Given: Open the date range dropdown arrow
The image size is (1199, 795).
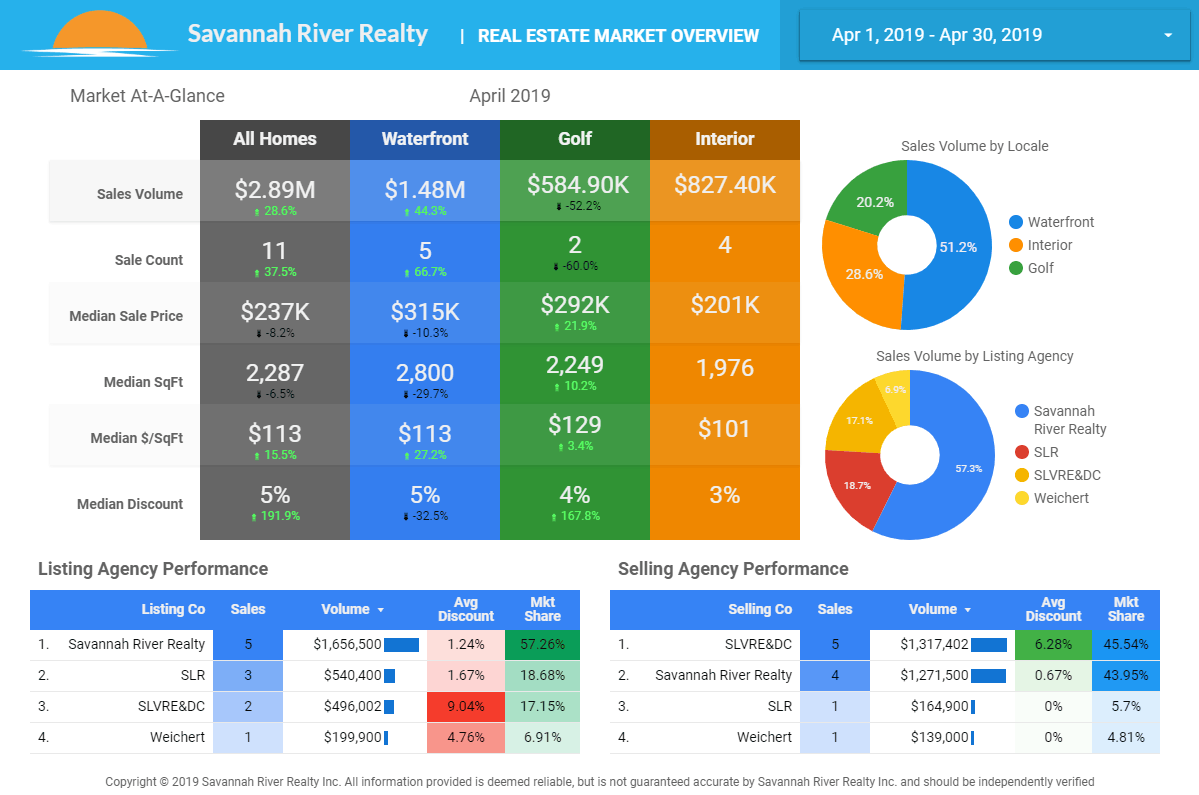Looking at the screenshot, I should coord(1168,36).
